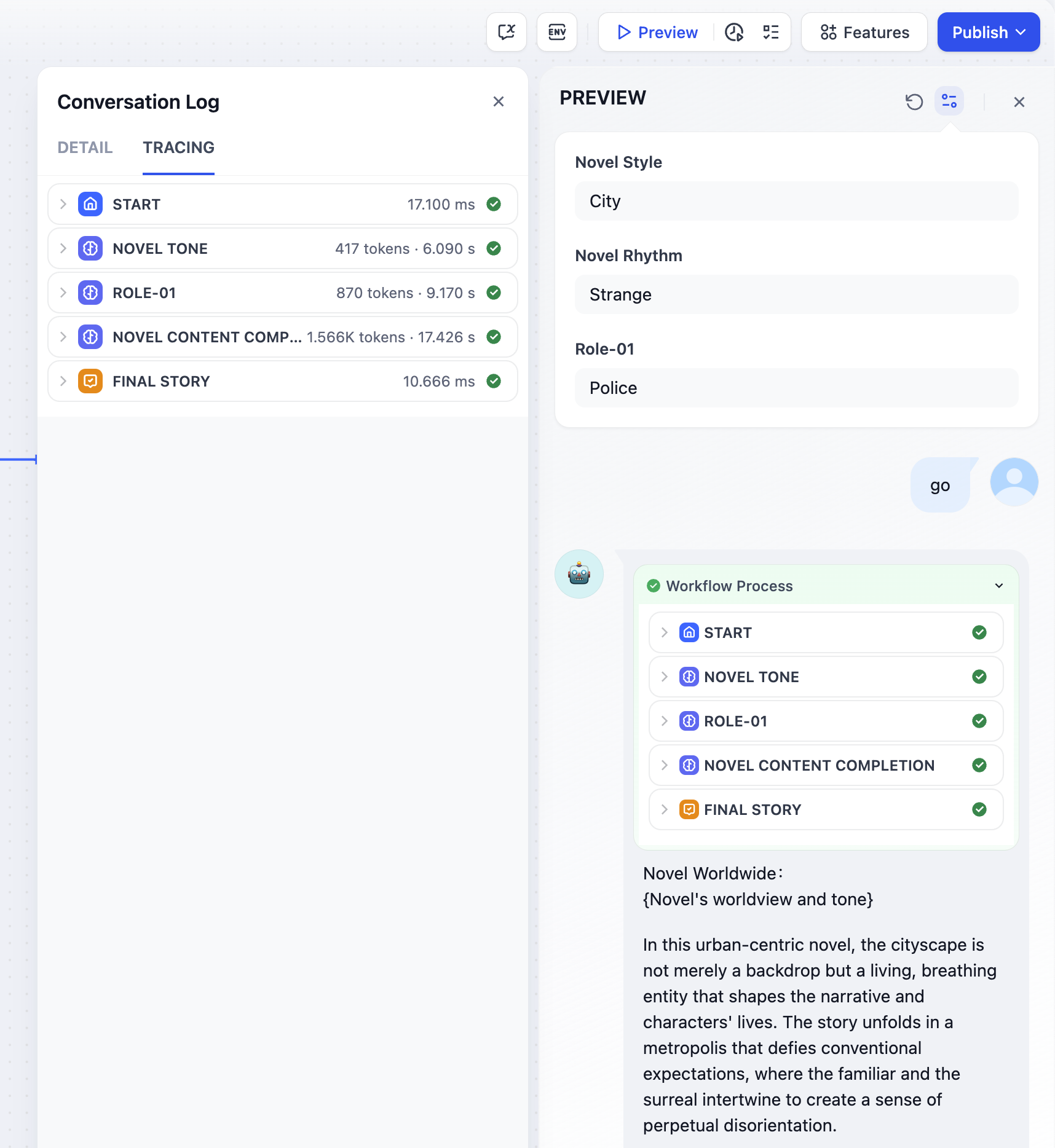The height and width of the screenshot is (1148, 1055).
Task: Expand the START row in tracing log
Action: point(283,204)
